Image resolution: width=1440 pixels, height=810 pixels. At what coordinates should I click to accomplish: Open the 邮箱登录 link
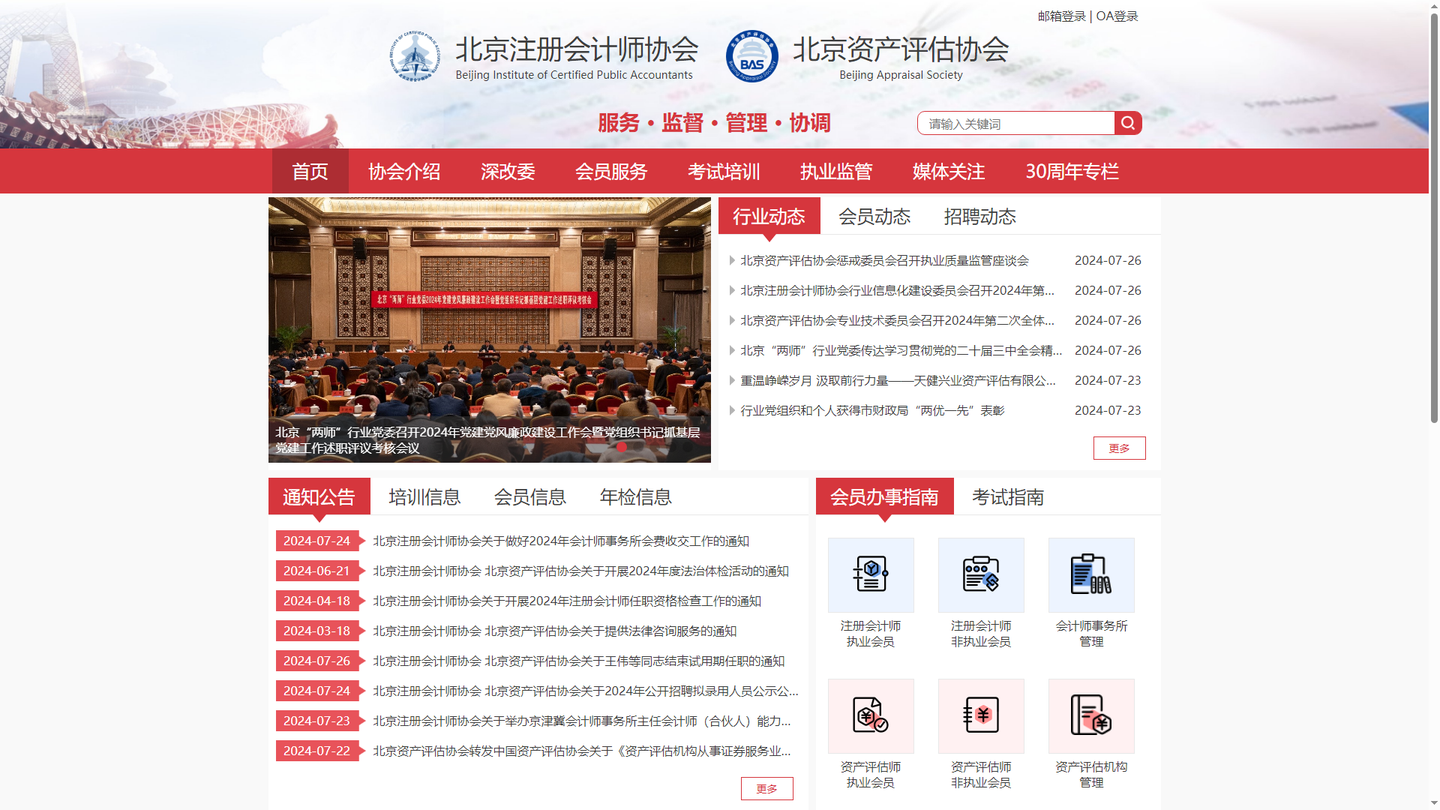click(x=1062, y=16)
